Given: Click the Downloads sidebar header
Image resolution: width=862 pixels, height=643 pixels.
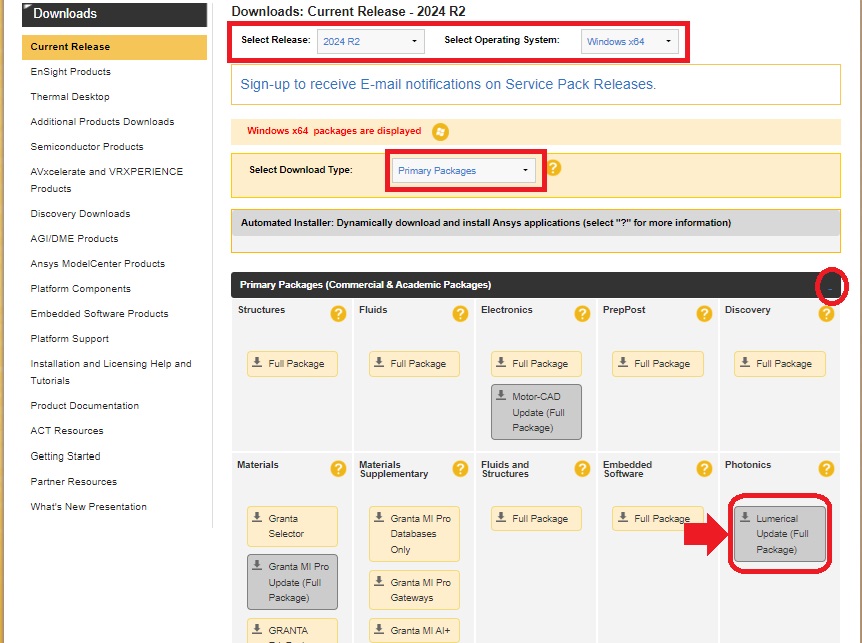Looking at the screenshot, I should coord(114,14).
